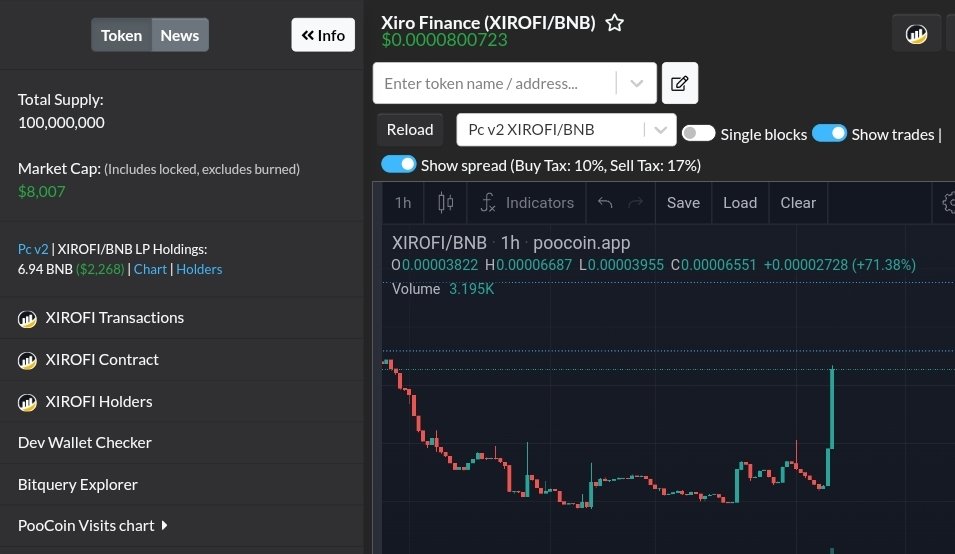Click the high value H0.00006687
This screenshot has width=955, height=554.
(528, 265)
